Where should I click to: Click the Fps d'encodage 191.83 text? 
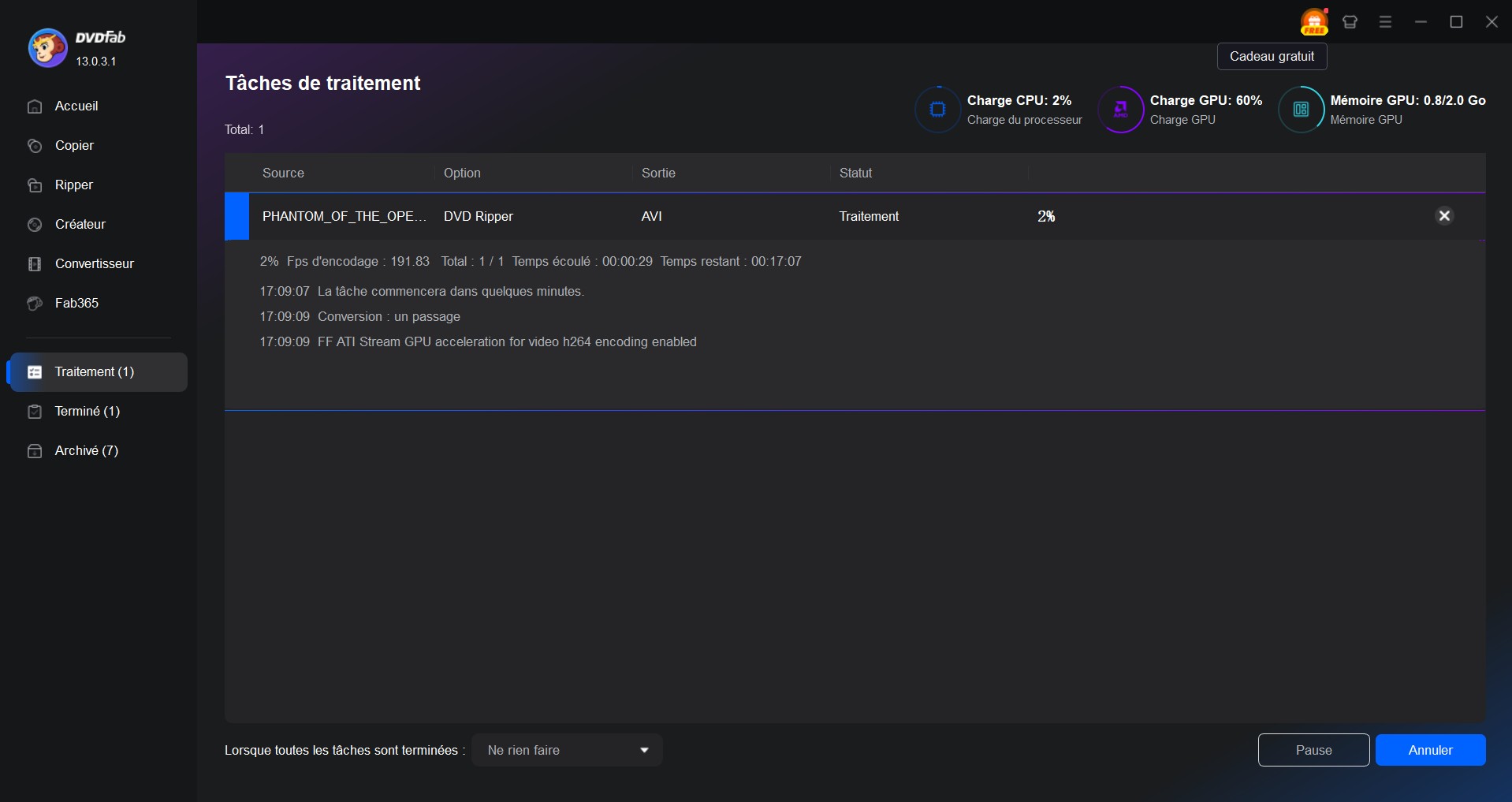(358, 261)
